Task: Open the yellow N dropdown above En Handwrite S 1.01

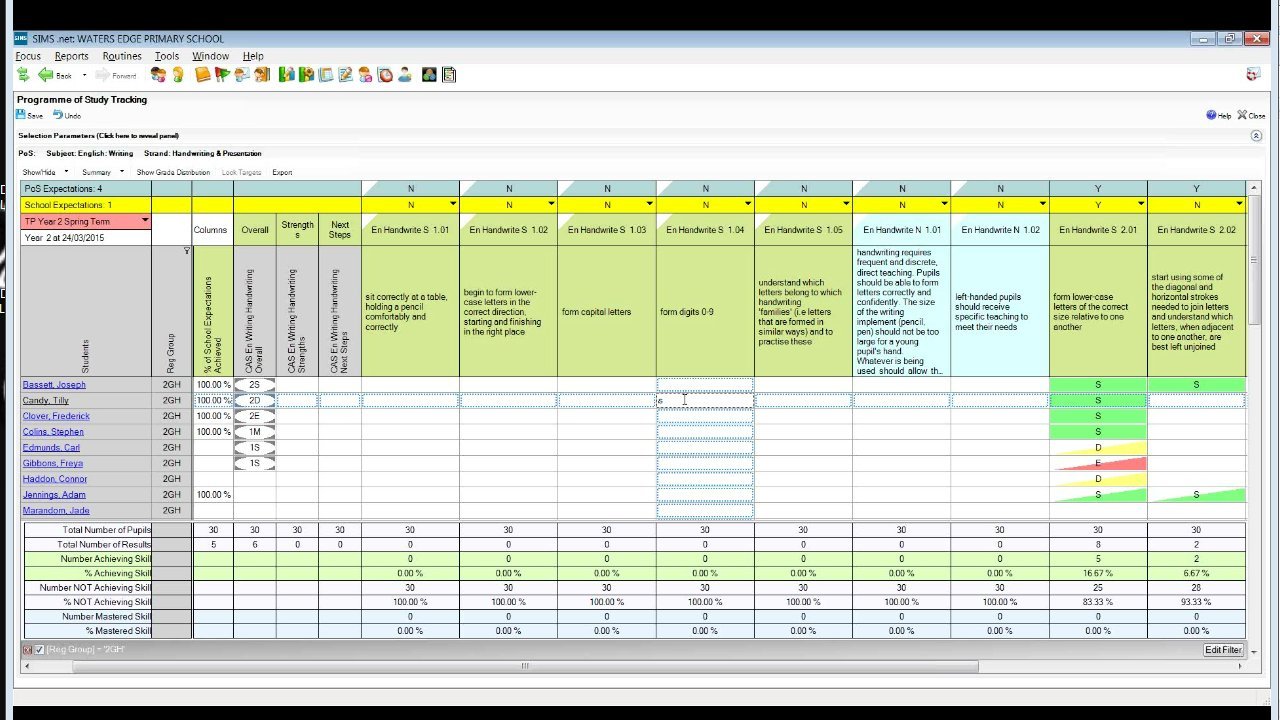Action: pos(453,204)
